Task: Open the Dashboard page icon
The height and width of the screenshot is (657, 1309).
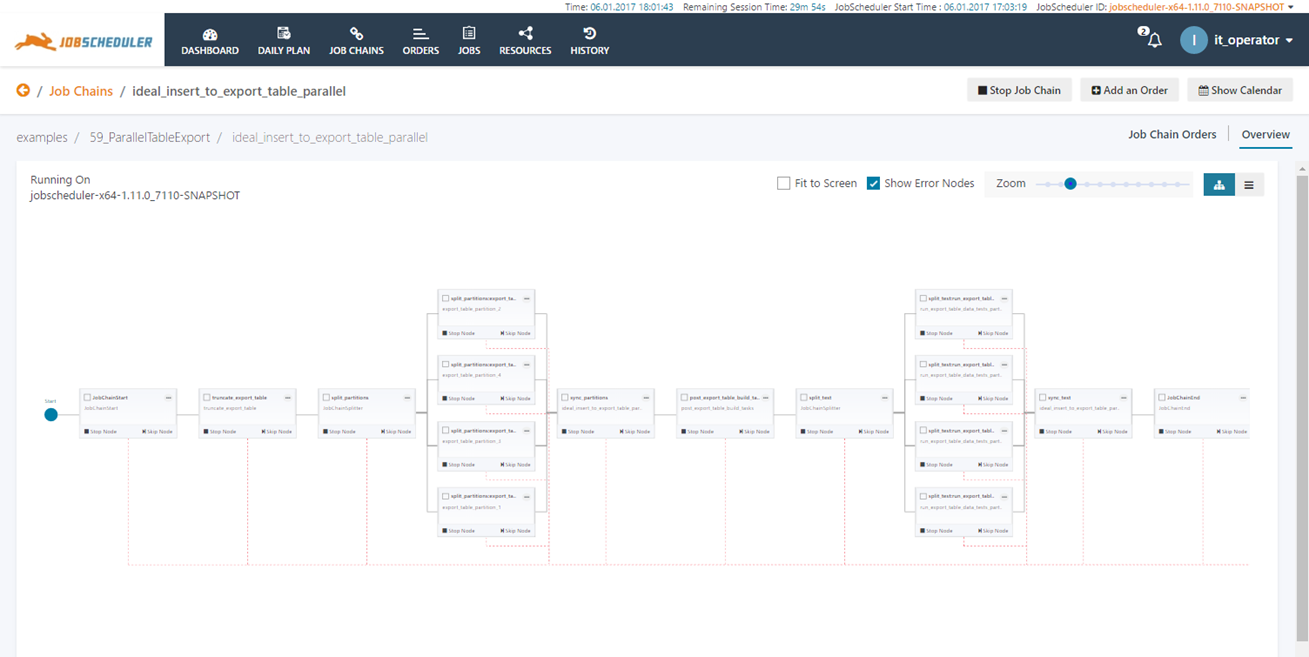Action: pos(210,34)
